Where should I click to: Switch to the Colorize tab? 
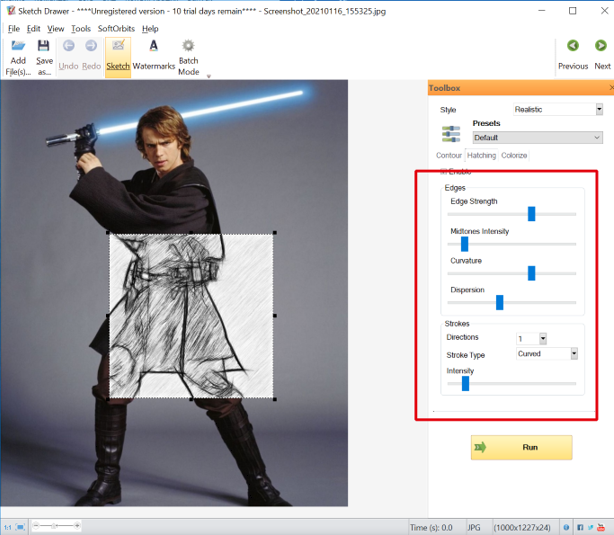tap(514, 155)
